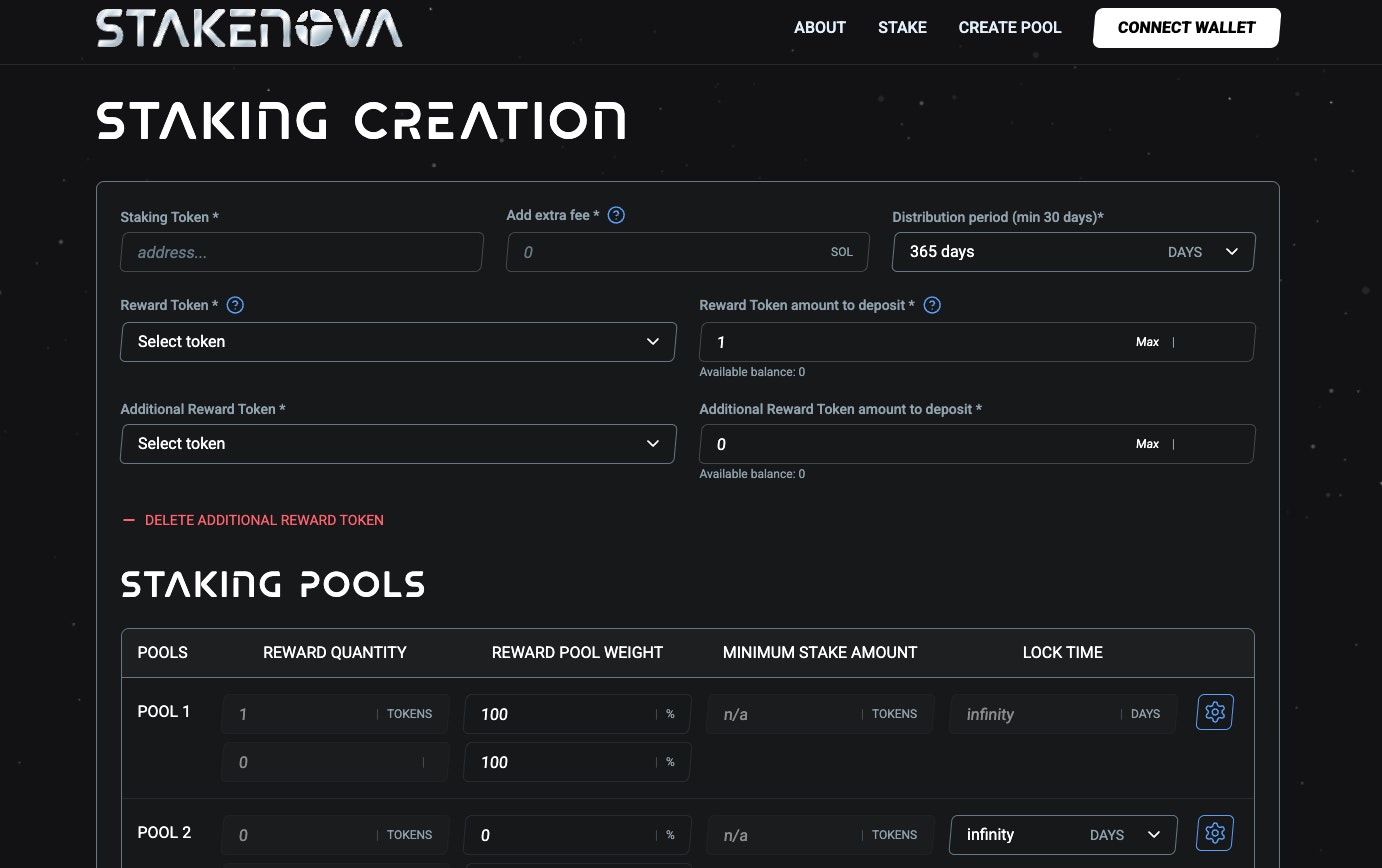Go to the CREATE POOL section
Image resolution: width=1382 pixels, height=868 pixels.
pos(1010,27)
